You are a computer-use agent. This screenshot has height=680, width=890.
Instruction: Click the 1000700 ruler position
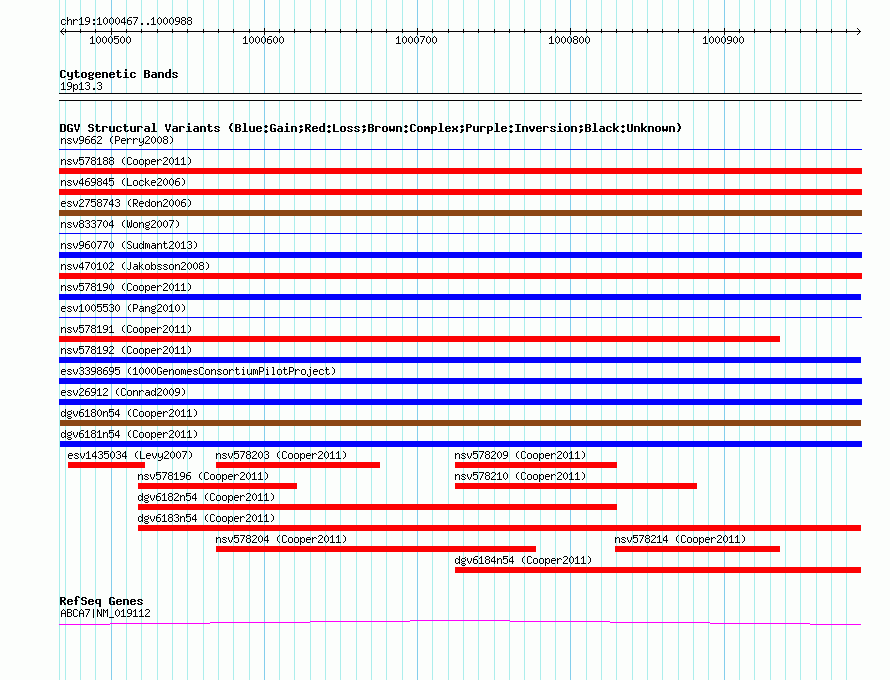[x=417, y=40]
